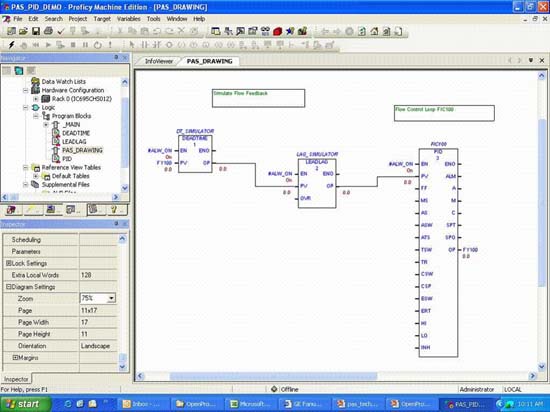Open the Target menu
Image resolution: width=550 pixels, height=412 pixels.
(102, 19)
